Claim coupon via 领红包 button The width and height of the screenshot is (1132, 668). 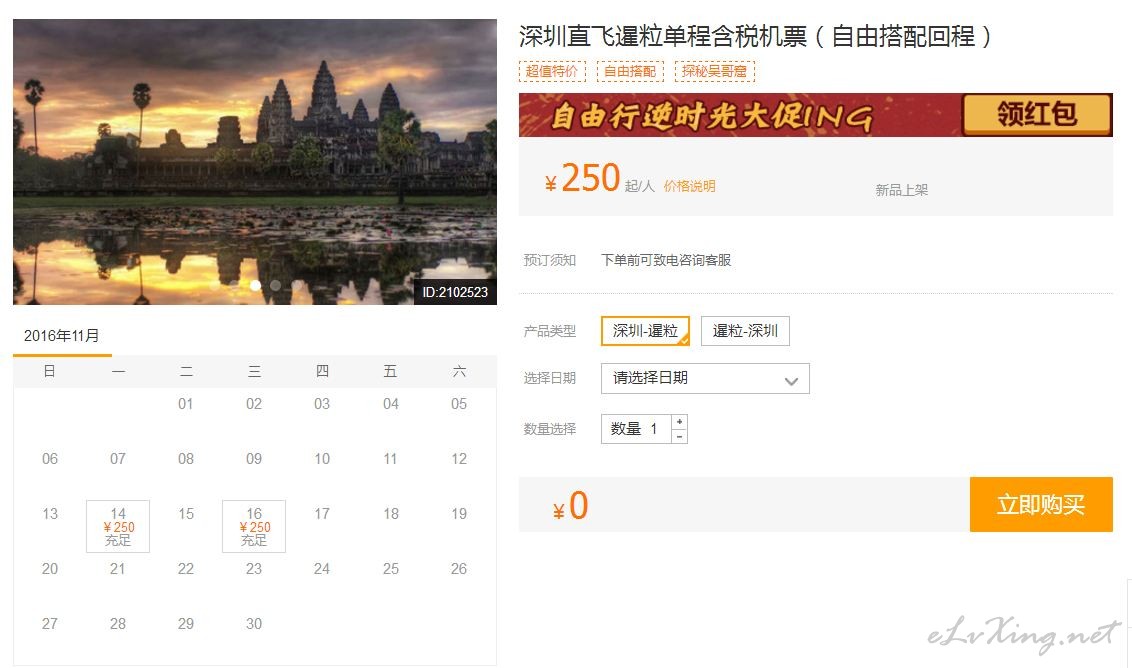click(x=1037, y=114)
